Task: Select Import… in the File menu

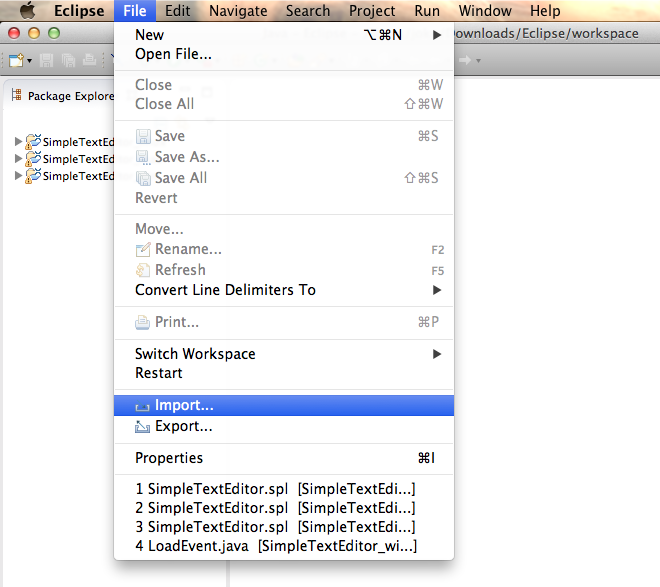Action: point(284,405)
